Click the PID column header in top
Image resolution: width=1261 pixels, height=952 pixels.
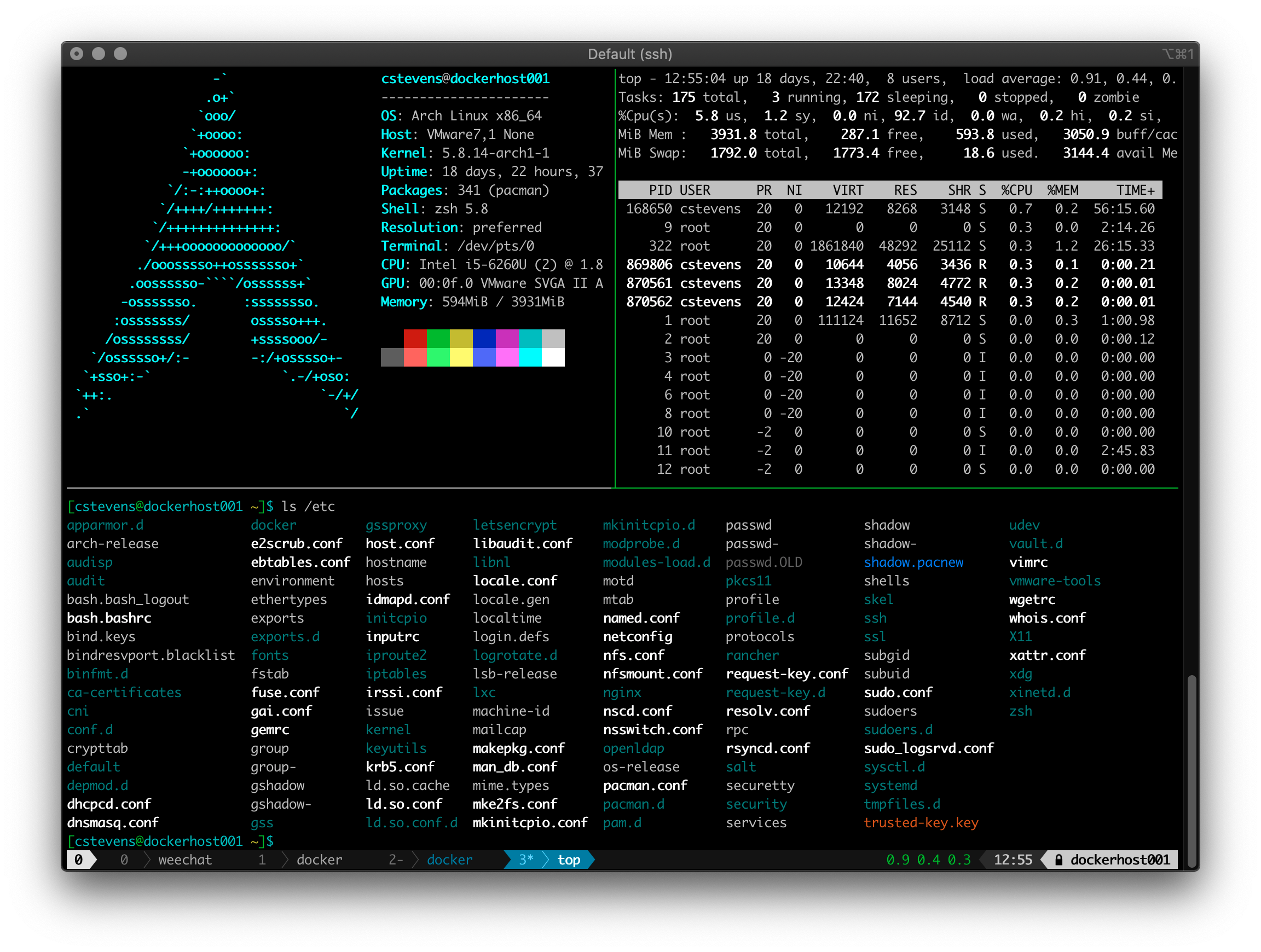click(660, 190)
